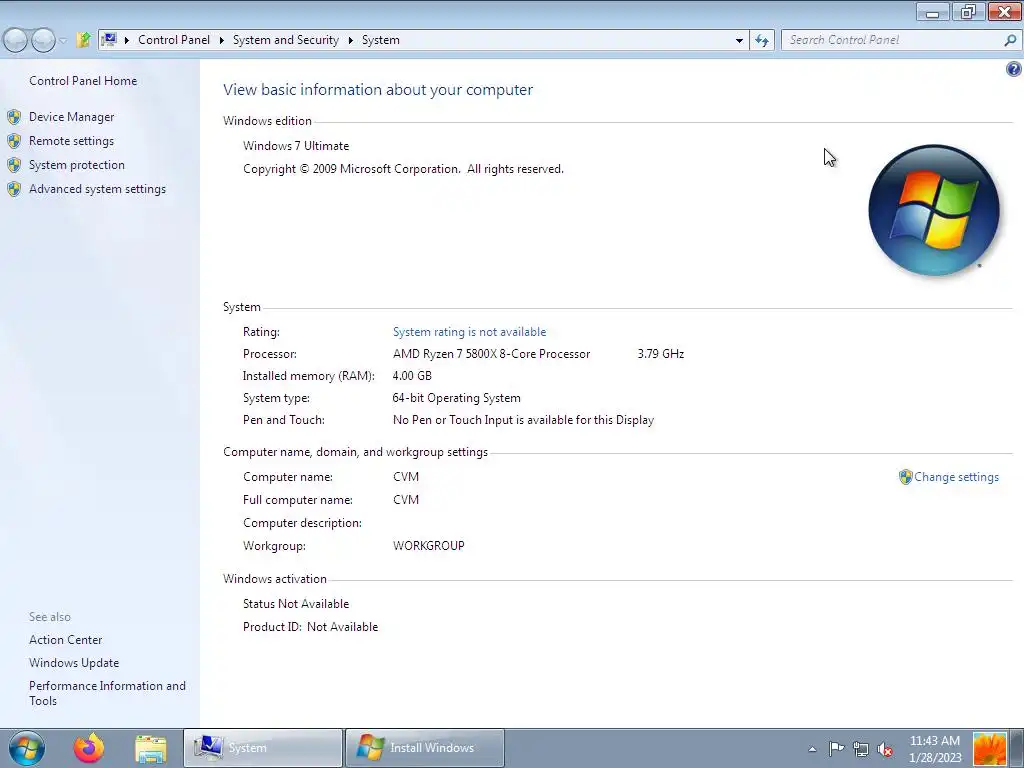Click the shield icon beside Remote settings
1024x768 pixels.
click(14, 141)
